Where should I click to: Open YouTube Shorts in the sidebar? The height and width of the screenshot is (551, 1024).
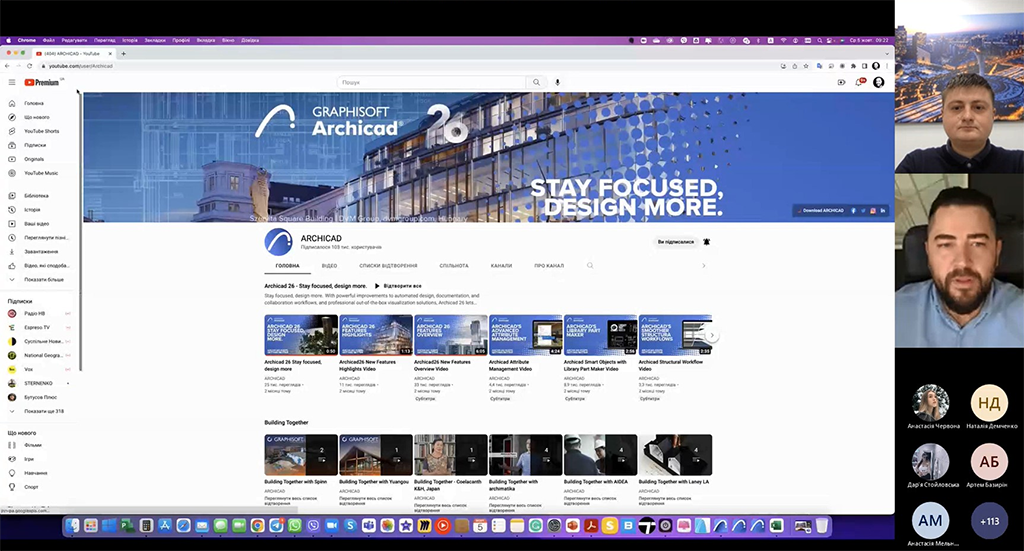point(39,131)
